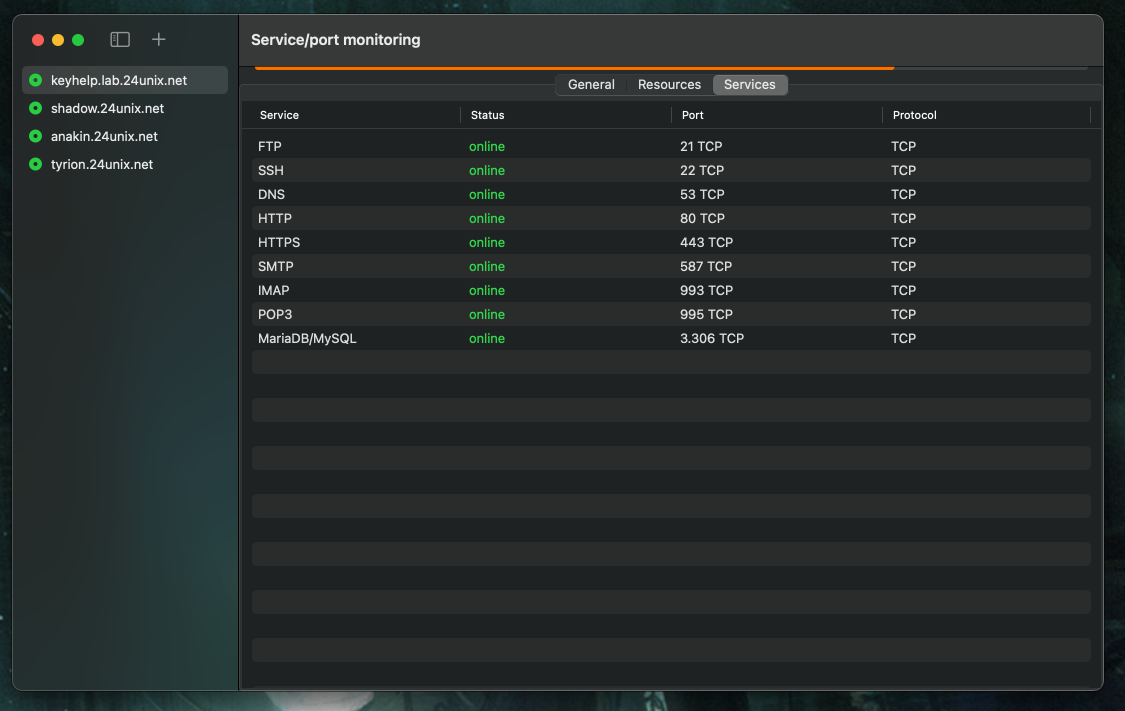1125x711 pixels.
Task: Switch to the General tab
Action: [x=591, y=85]
